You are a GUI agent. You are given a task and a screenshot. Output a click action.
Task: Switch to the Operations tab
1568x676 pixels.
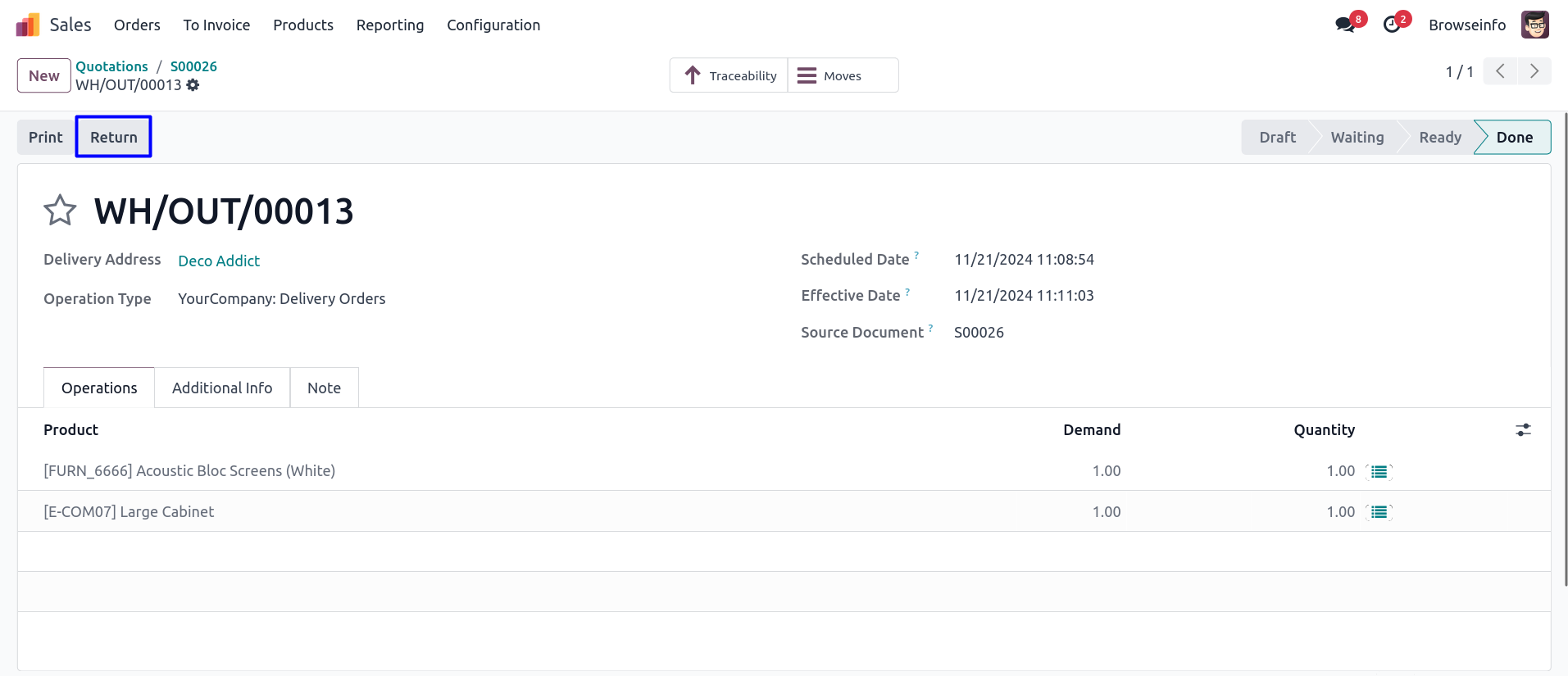click(99, 388)
